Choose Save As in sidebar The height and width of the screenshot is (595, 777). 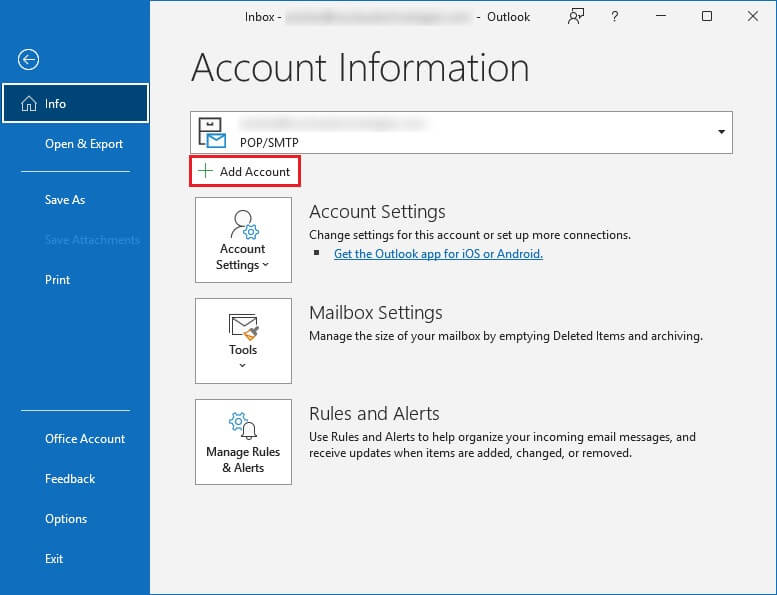[x=65, y=200]
